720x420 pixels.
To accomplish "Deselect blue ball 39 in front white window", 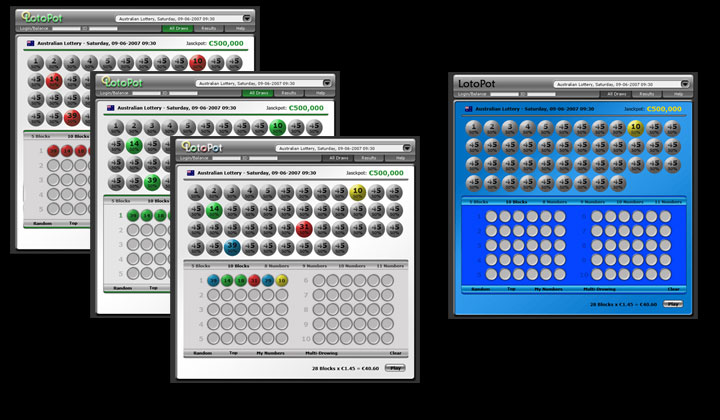I will click(x=232, y=247).
